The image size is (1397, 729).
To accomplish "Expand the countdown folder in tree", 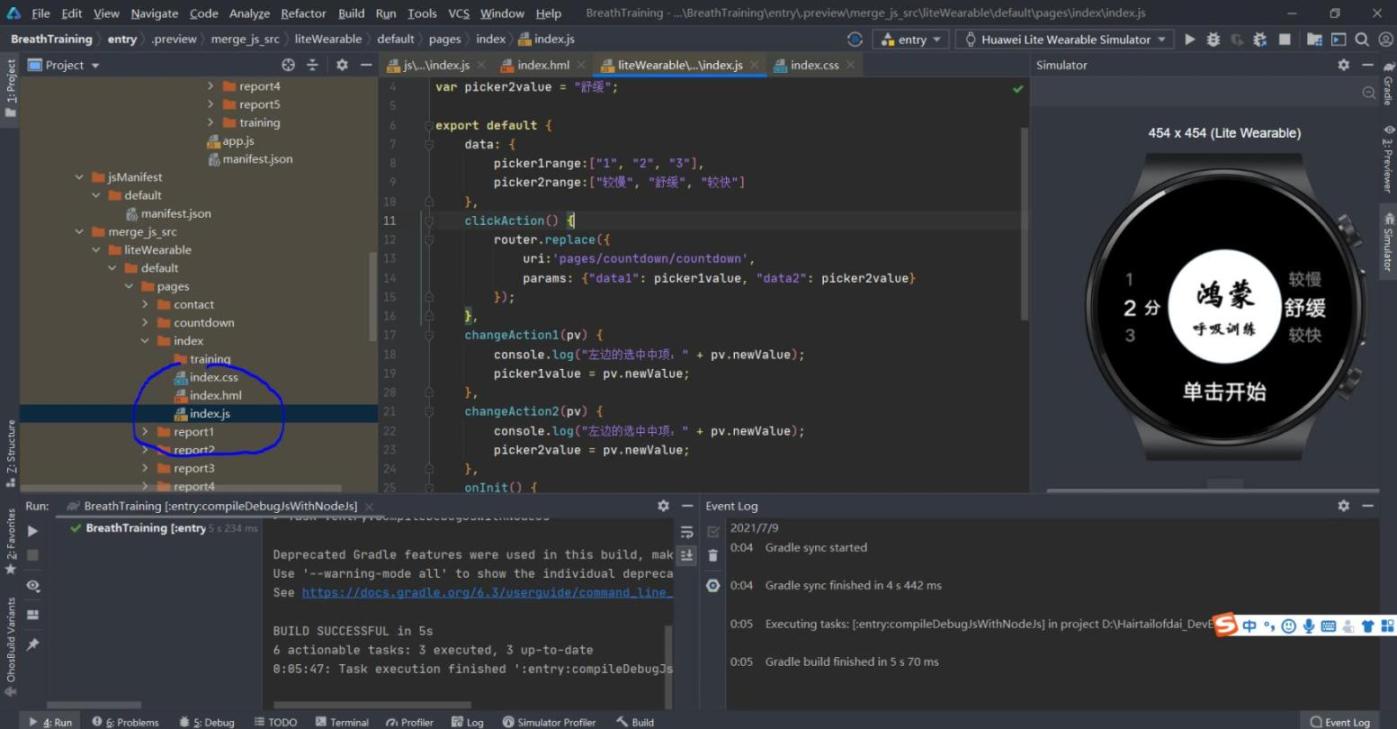I will point(146,323).
